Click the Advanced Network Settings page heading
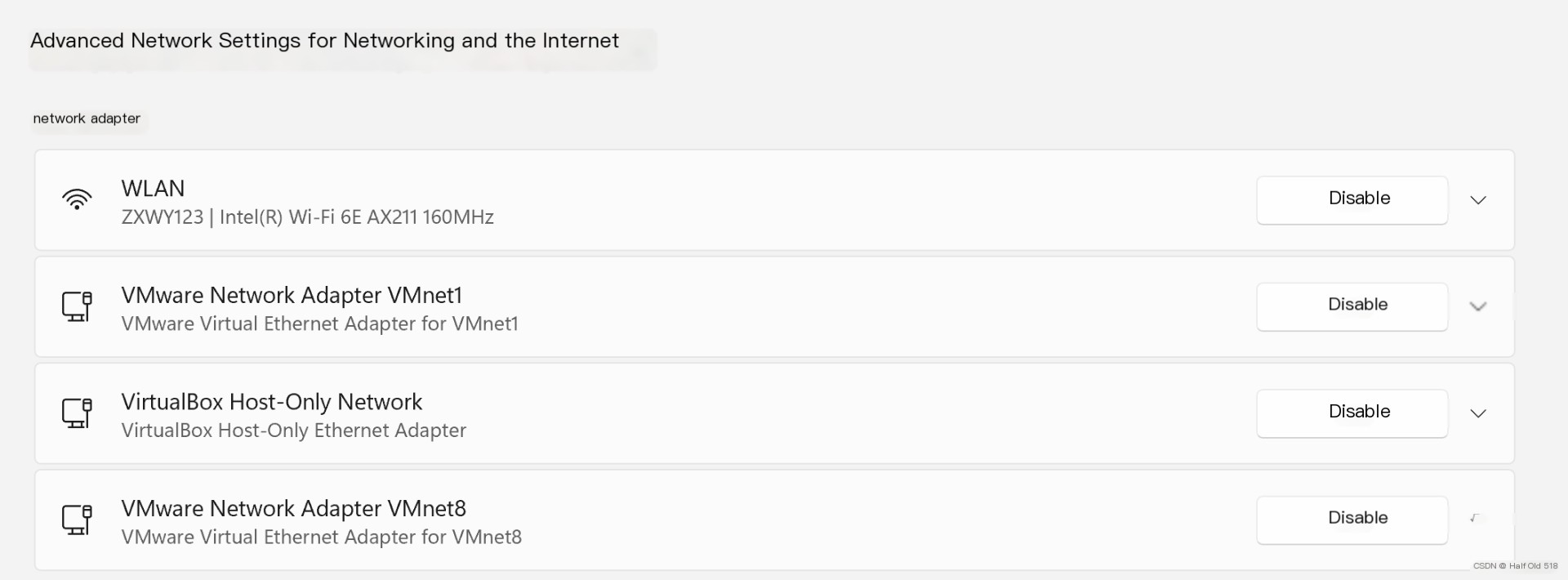 (324, 41)
